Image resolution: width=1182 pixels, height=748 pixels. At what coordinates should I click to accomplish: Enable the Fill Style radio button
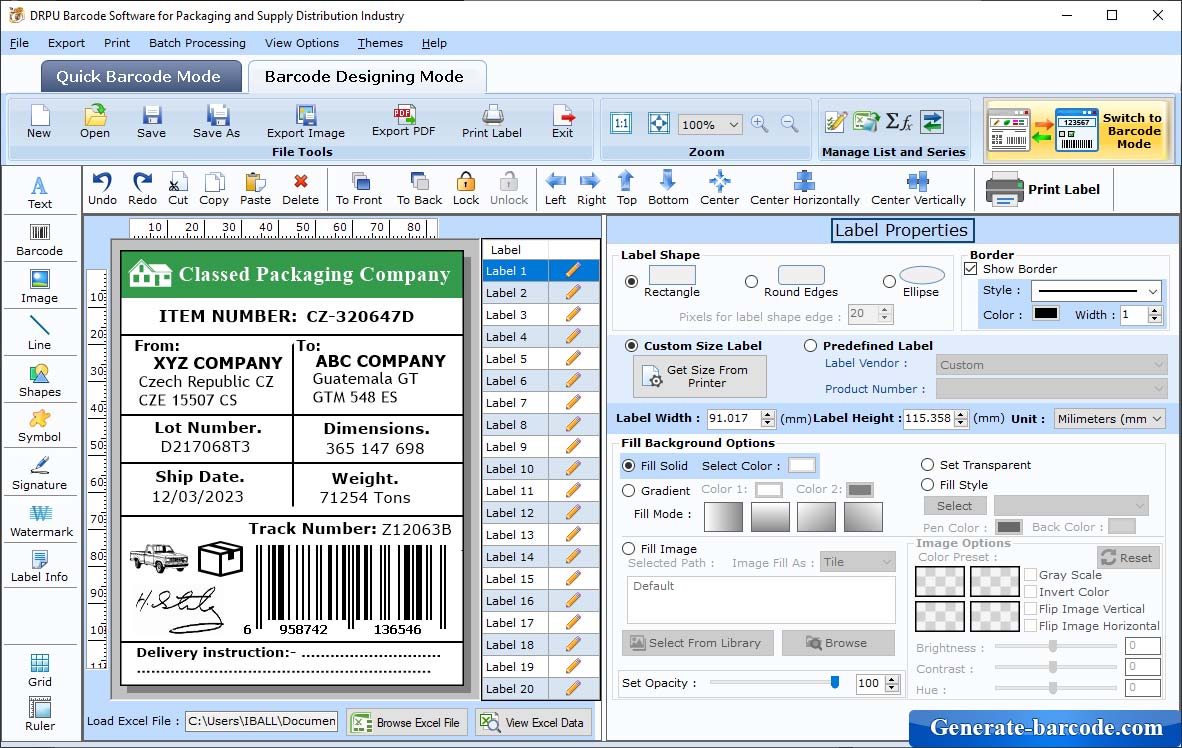pyautogui.click(x=927, y=485)
